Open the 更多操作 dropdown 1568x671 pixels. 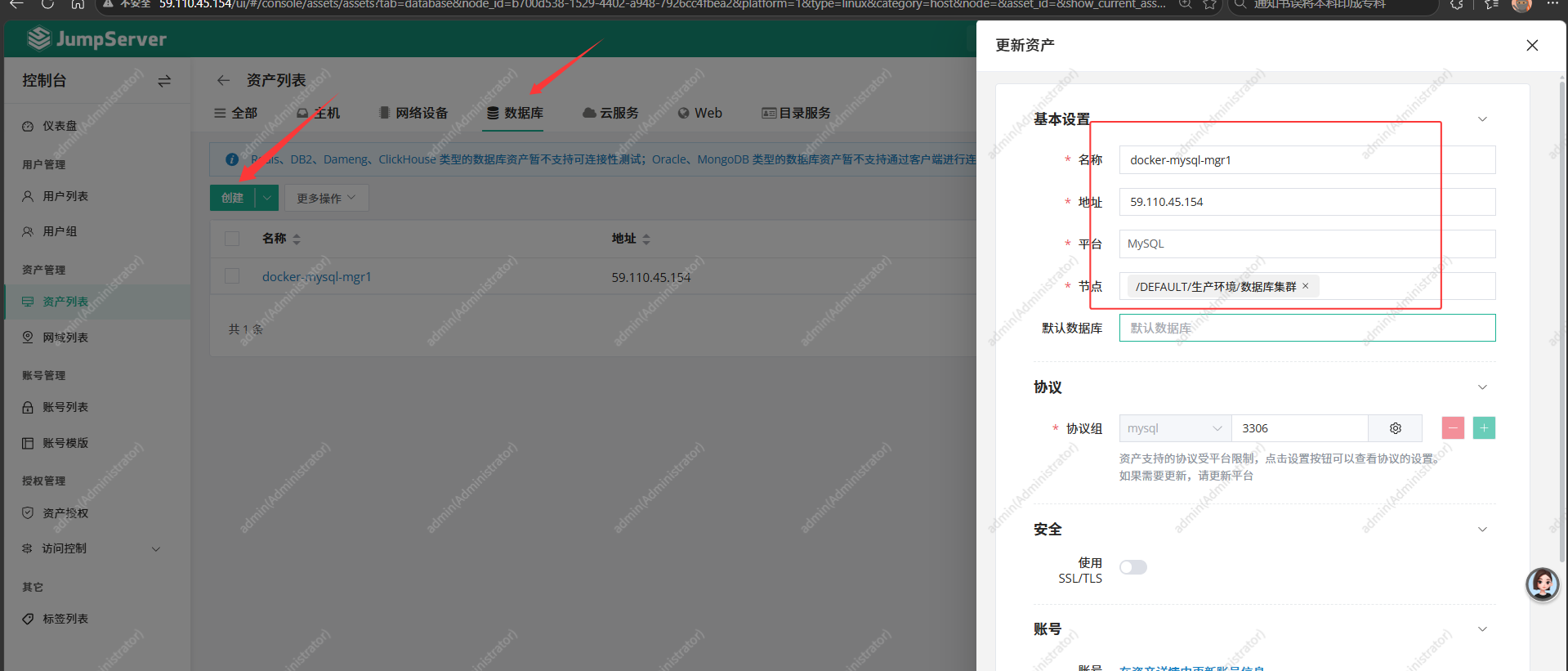click(x=327, y=198)
